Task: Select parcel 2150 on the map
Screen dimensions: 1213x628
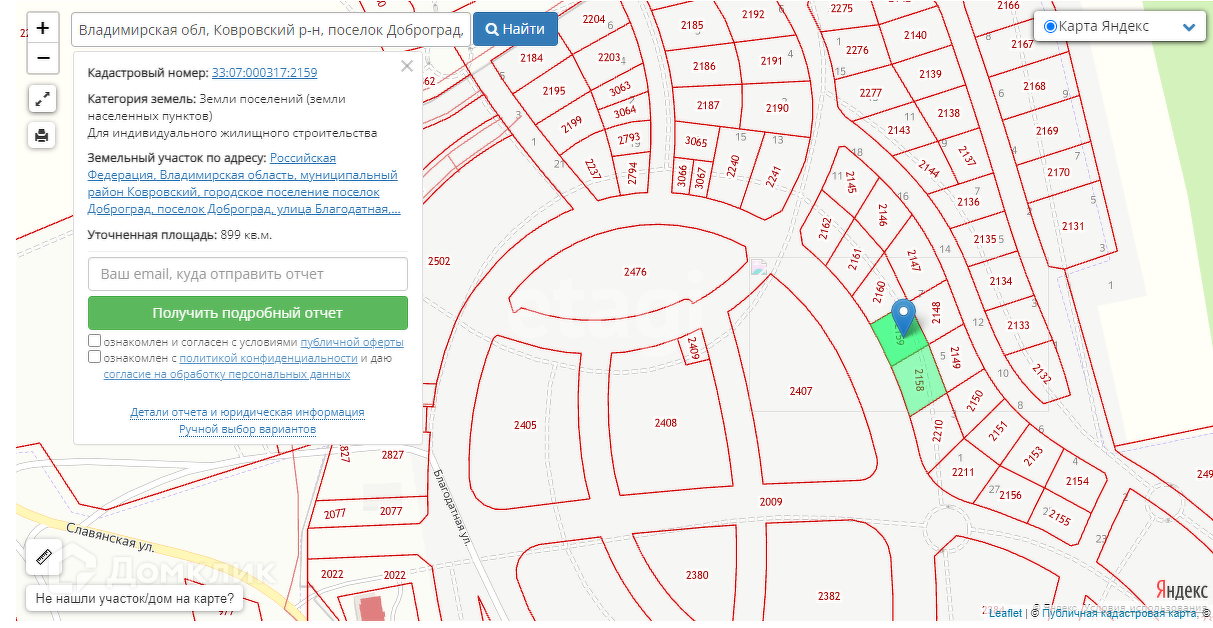Action: 975,400
